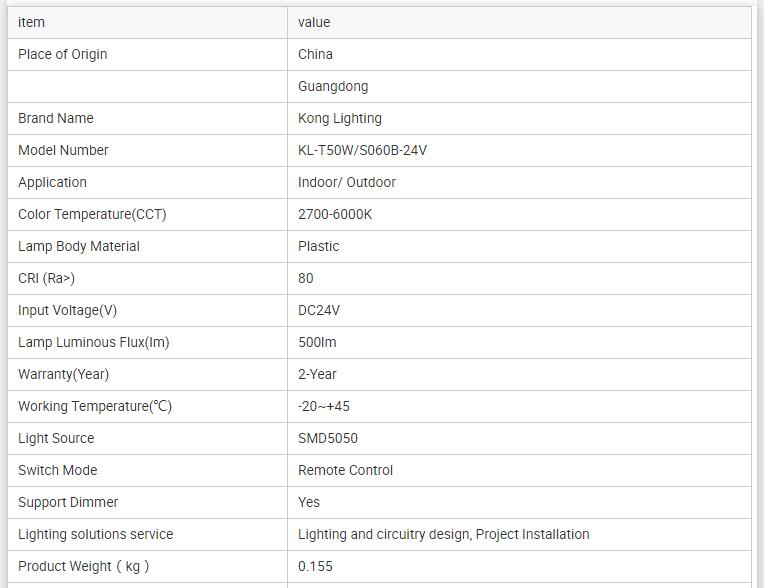Click the Guangdong value cell
764x588 pixels.
click(x=333, y=86)
